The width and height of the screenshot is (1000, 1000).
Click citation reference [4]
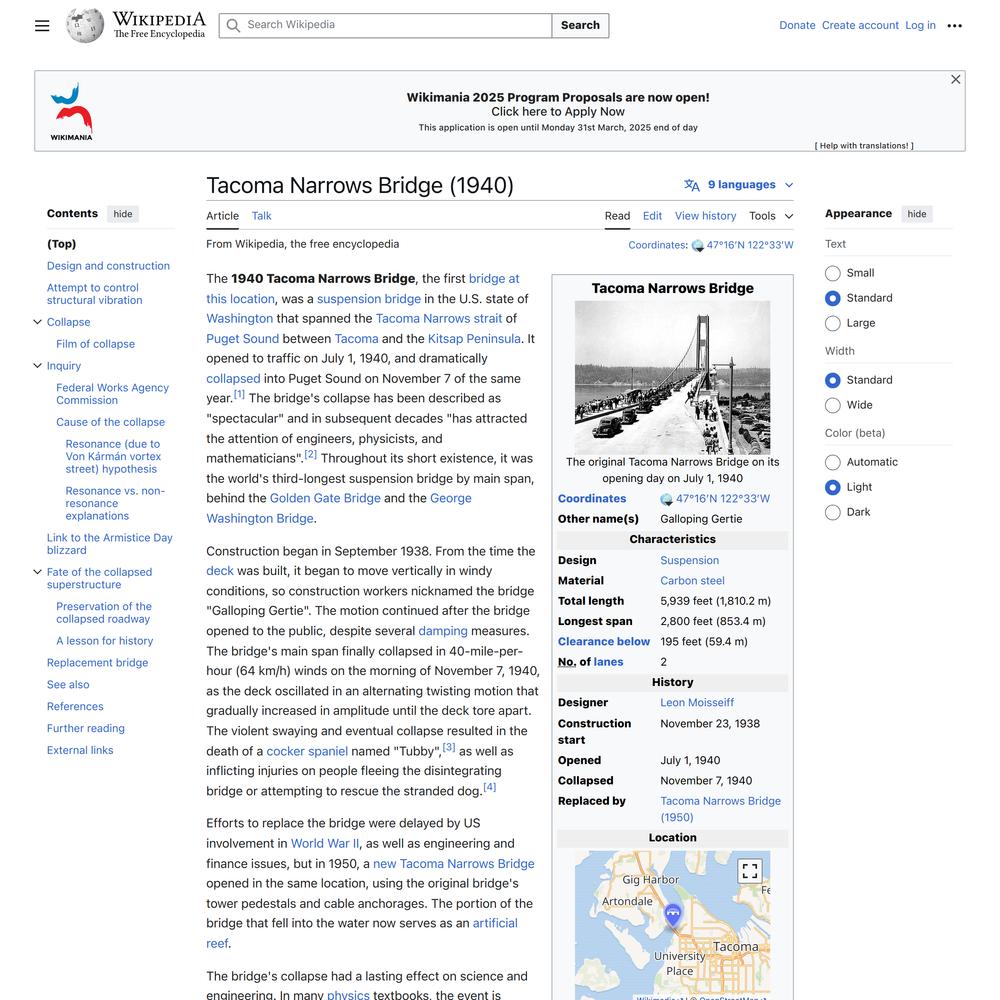(490, 788)
